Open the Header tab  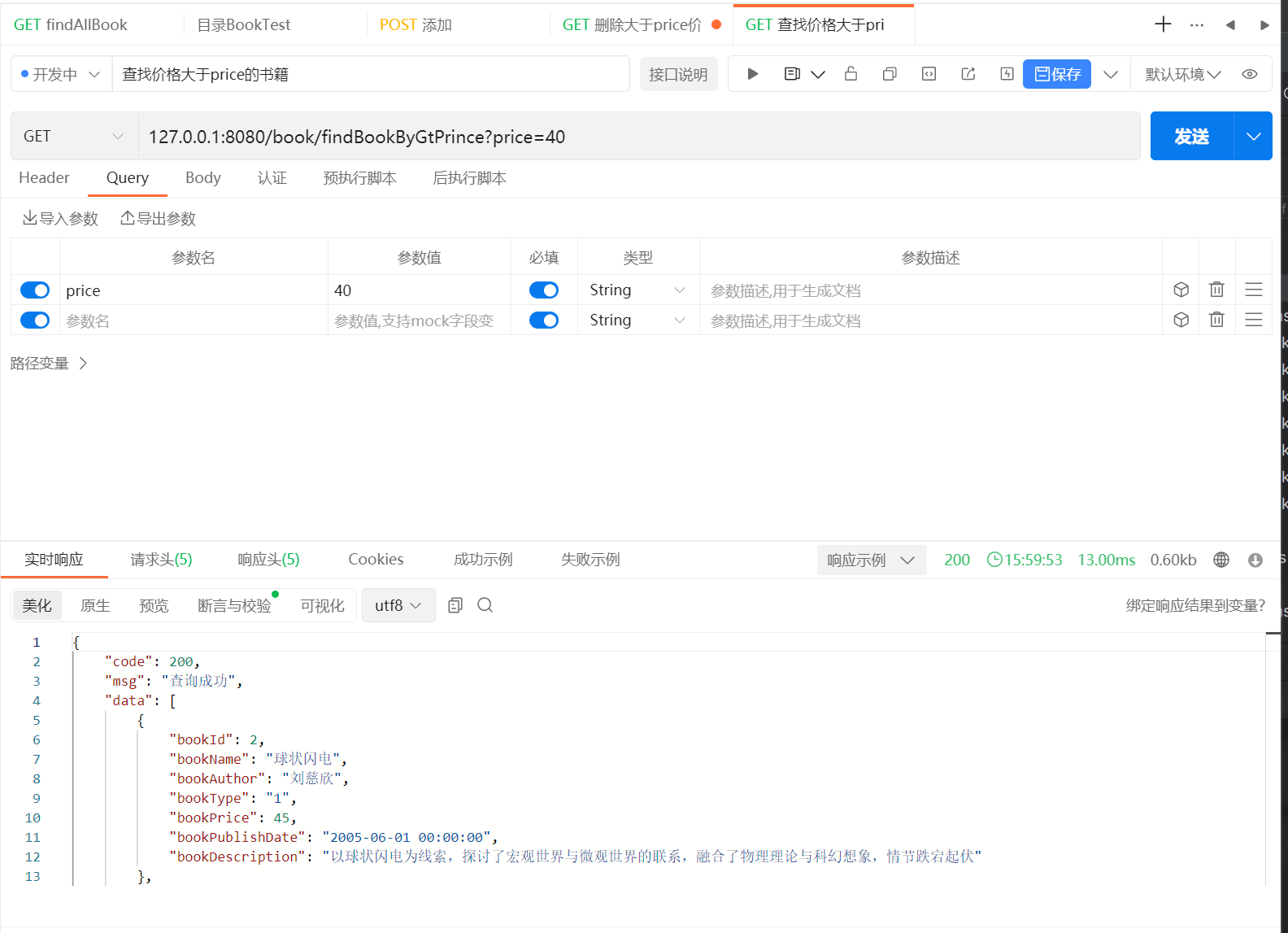coord(44,177)
